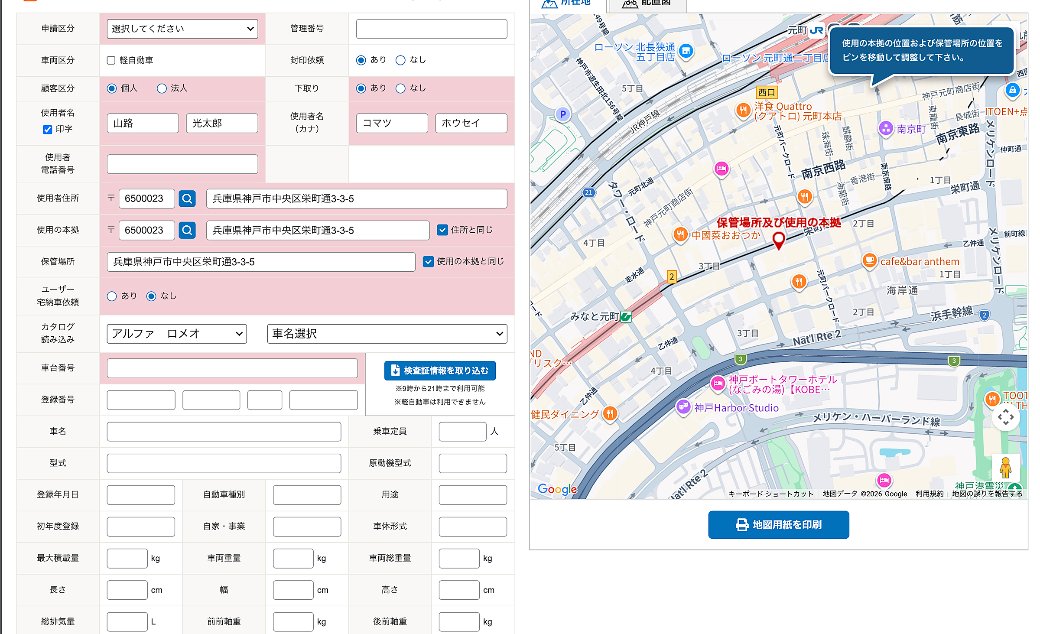The width and height of the screenshot is (1040, 634).
Task: Click 地図の誤りを報告する link
Action: tap(986, 493)
